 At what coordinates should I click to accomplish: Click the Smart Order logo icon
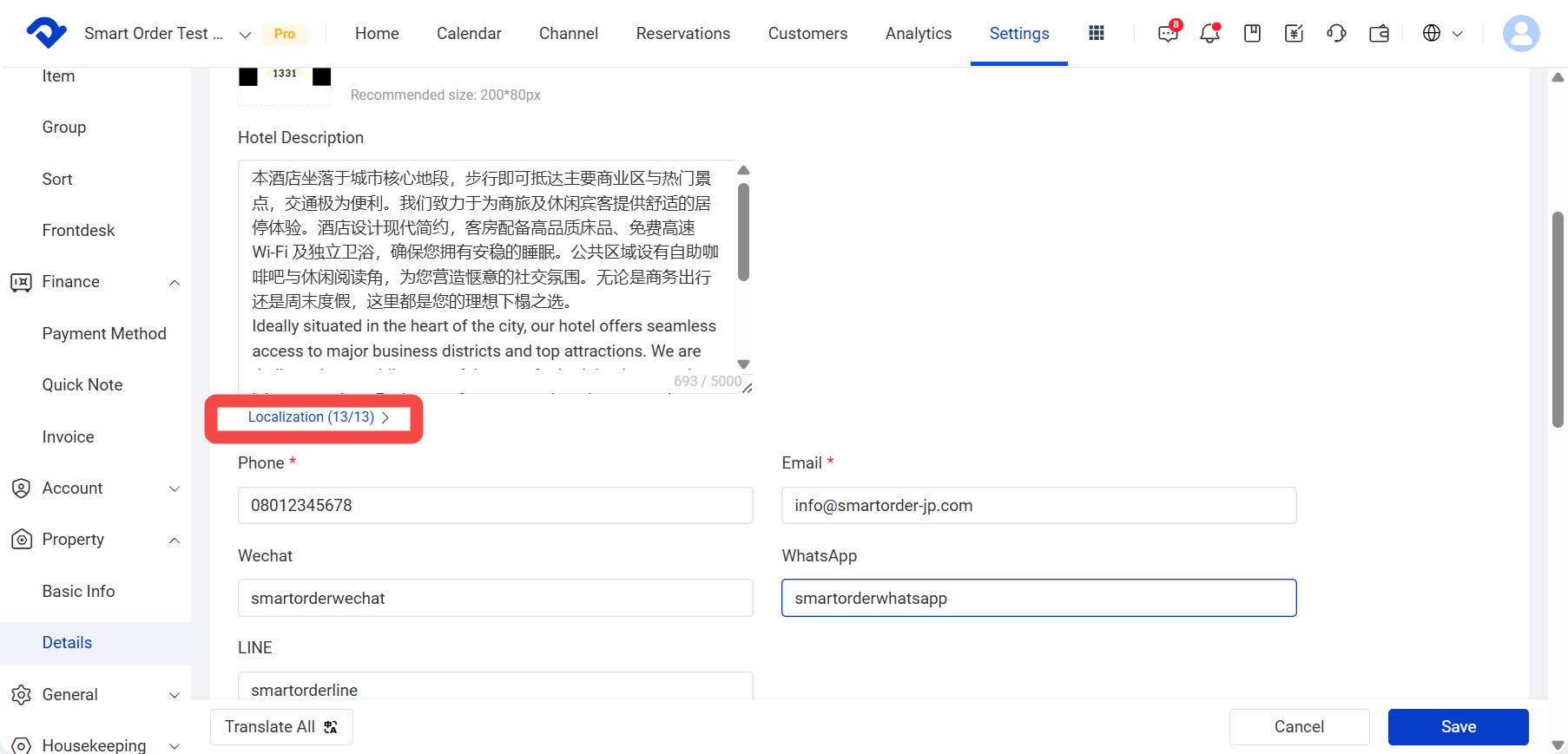[x=46, y=33]
